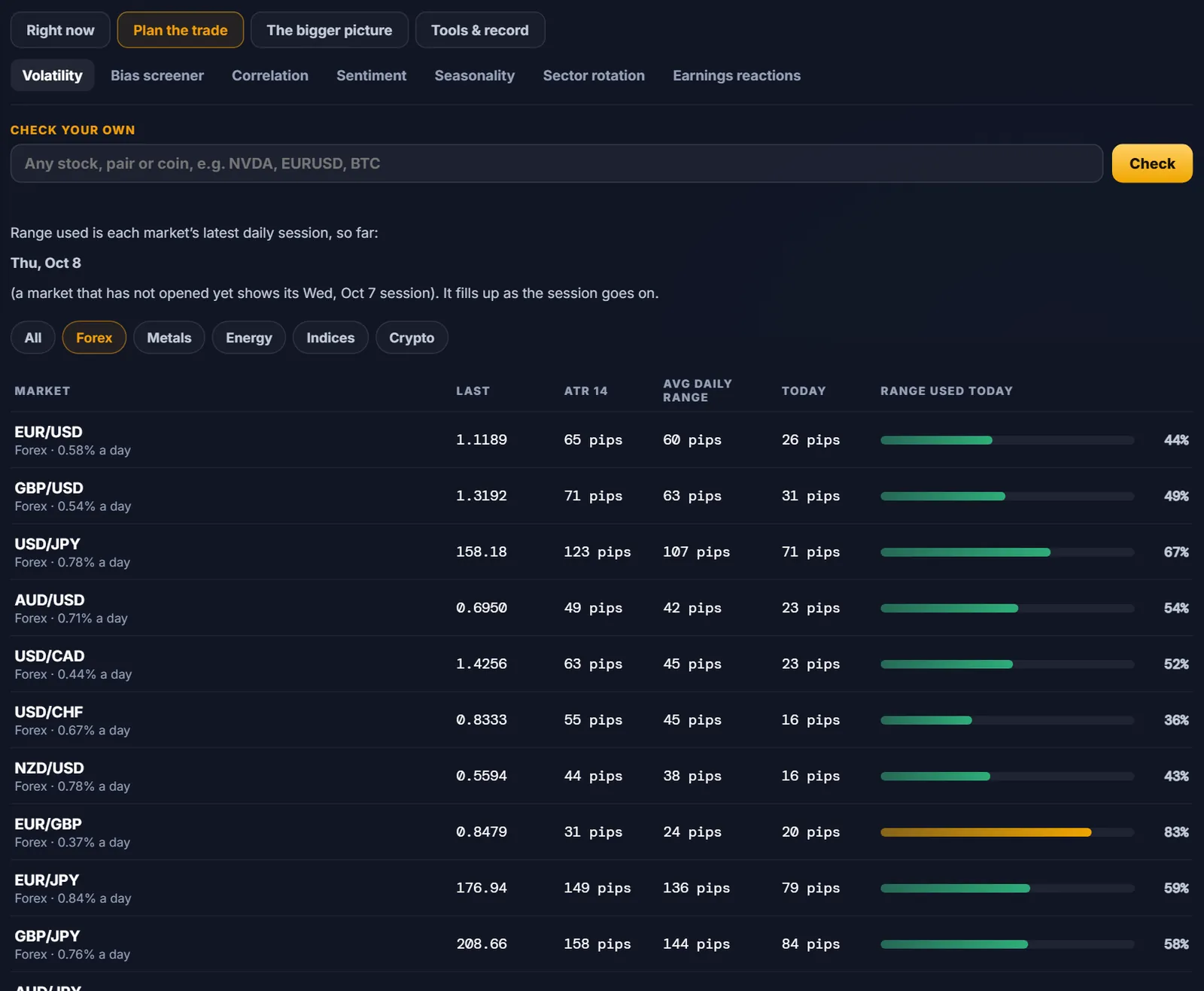Open NZD/USD market entry
The image size is (1204, 991).
tap(601, 776)
